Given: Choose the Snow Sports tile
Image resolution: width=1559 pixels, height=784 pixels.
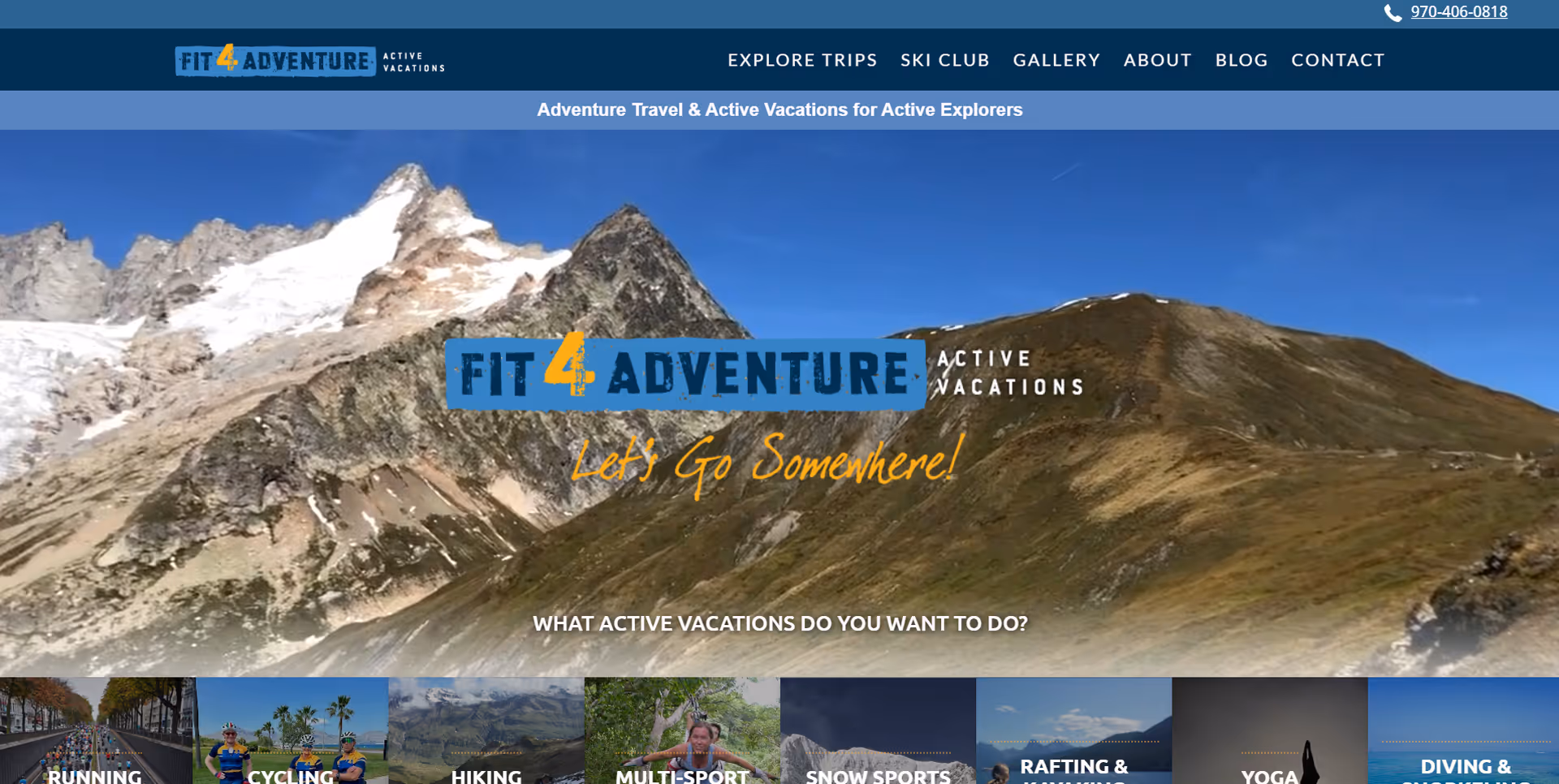Looking at the screenshot, I should click(878, 730).
